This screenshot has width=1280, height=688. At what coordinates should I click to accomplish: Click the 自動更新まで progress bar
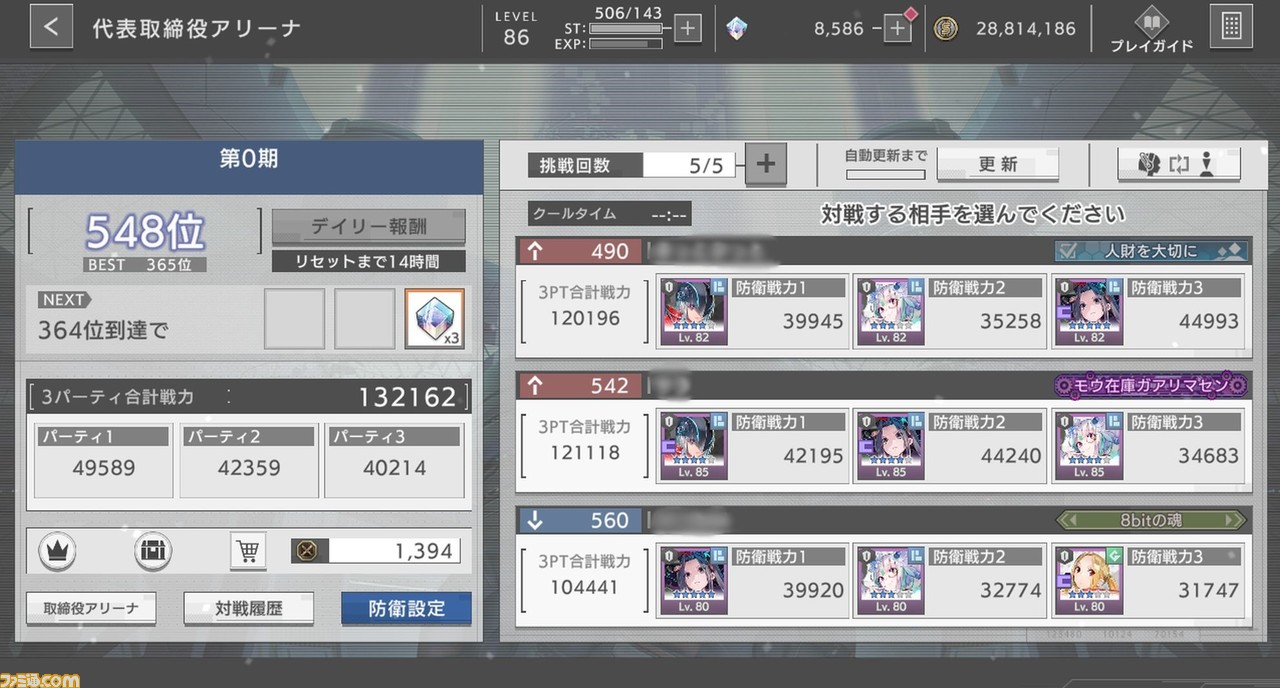click(885, 174)
